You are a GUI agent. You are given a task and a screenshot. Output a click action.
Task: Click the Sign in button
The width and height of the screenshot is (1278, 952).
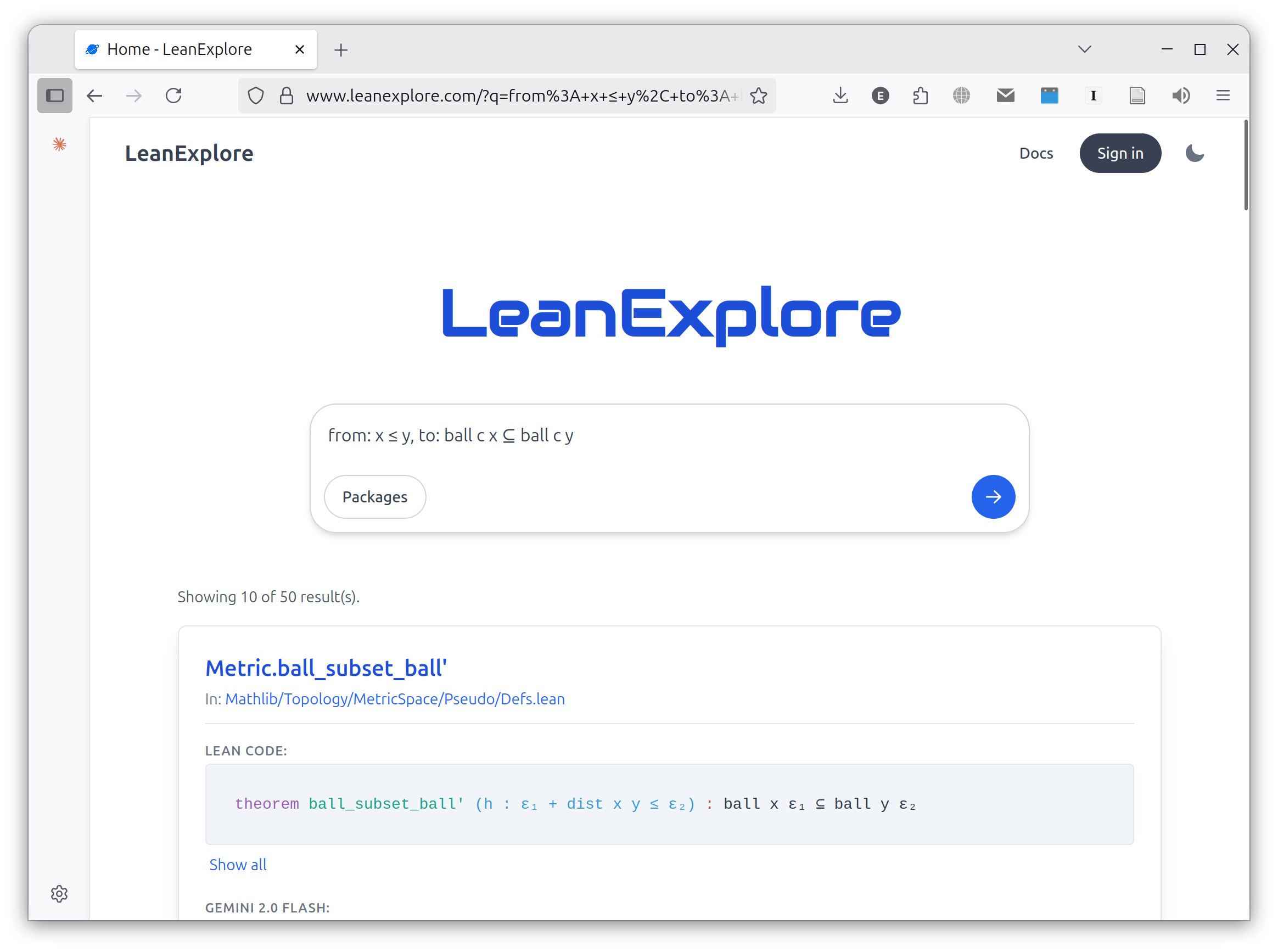coord(1119,153)
